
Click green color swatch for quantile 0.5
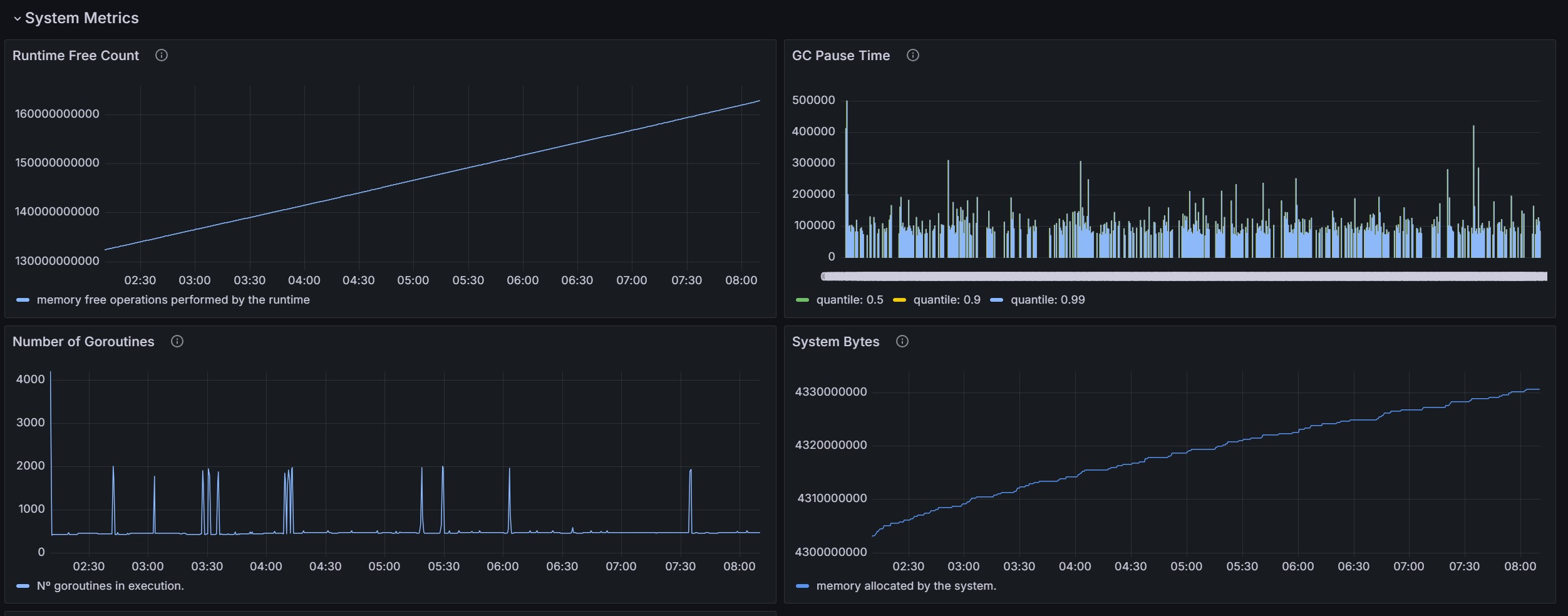802,300
